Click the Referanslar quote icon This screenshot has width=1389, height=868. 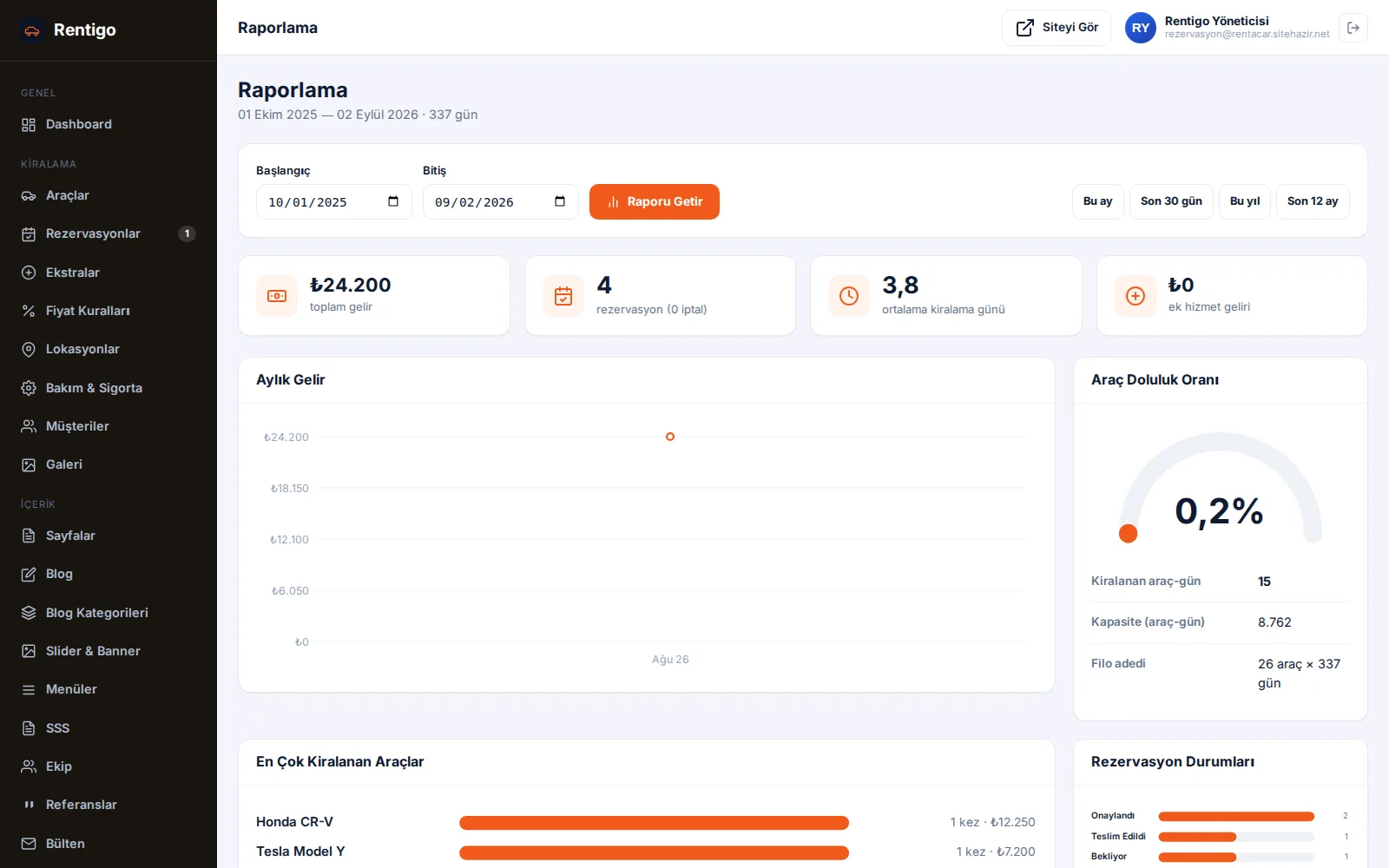[x=29, y=805]
